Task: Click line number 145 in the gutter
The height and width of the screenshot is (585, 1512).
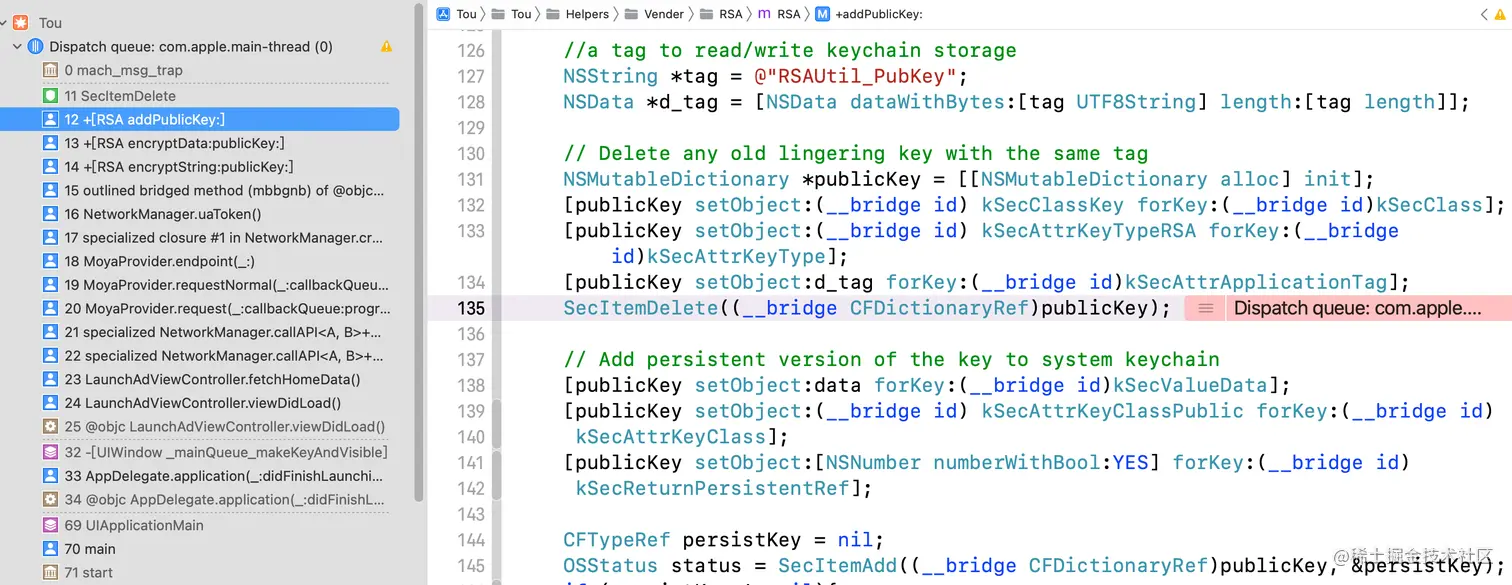Action: [470, 565]
